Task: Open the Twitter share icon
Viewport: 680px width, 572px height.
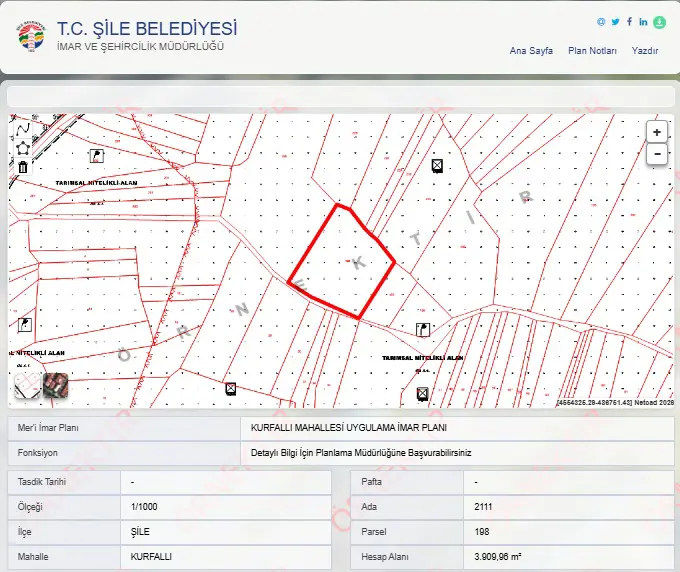Action: pyautogui.click(x=615, y=22)
